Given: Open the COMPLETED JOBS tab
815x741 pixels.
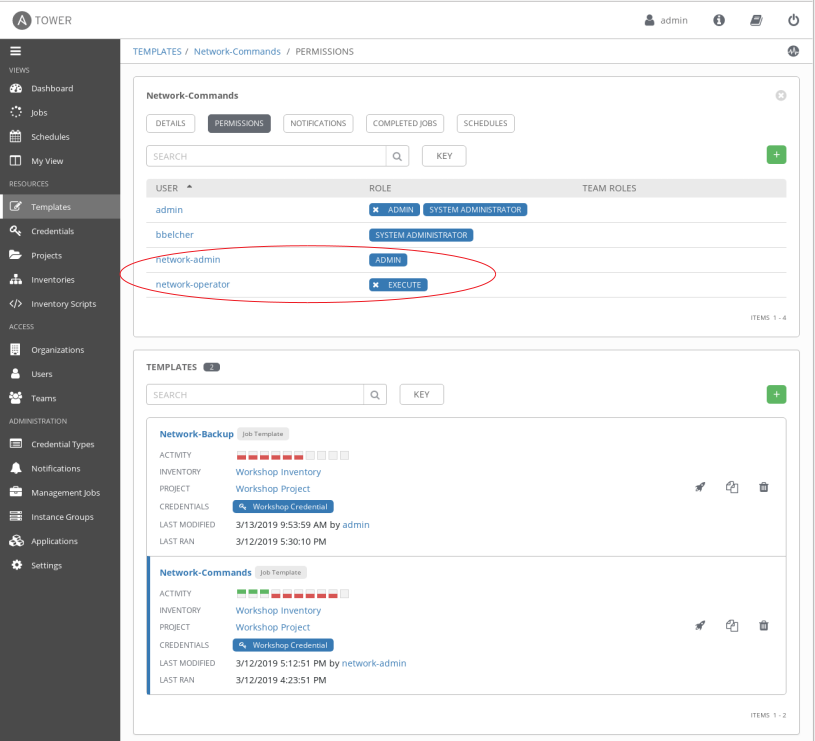Looking at the screenshot, I should point(405,123).
